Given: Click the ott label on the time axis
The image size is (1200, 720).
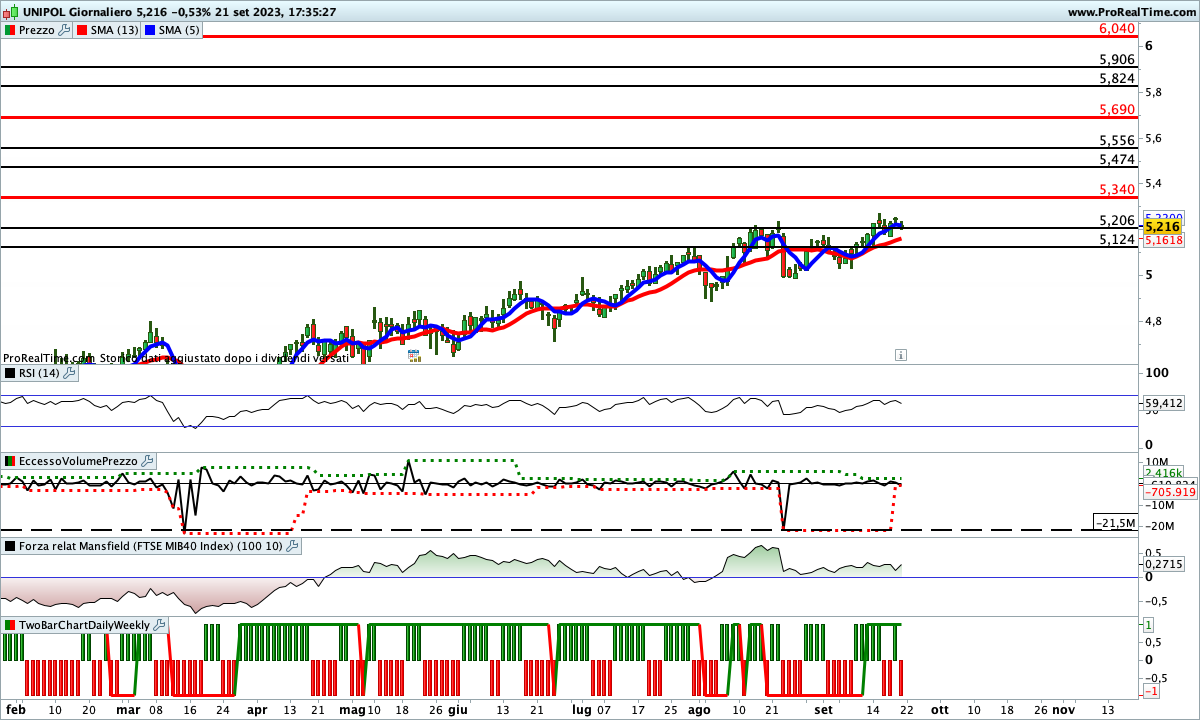Looking at the screenshot, I should tap(939, 709).
